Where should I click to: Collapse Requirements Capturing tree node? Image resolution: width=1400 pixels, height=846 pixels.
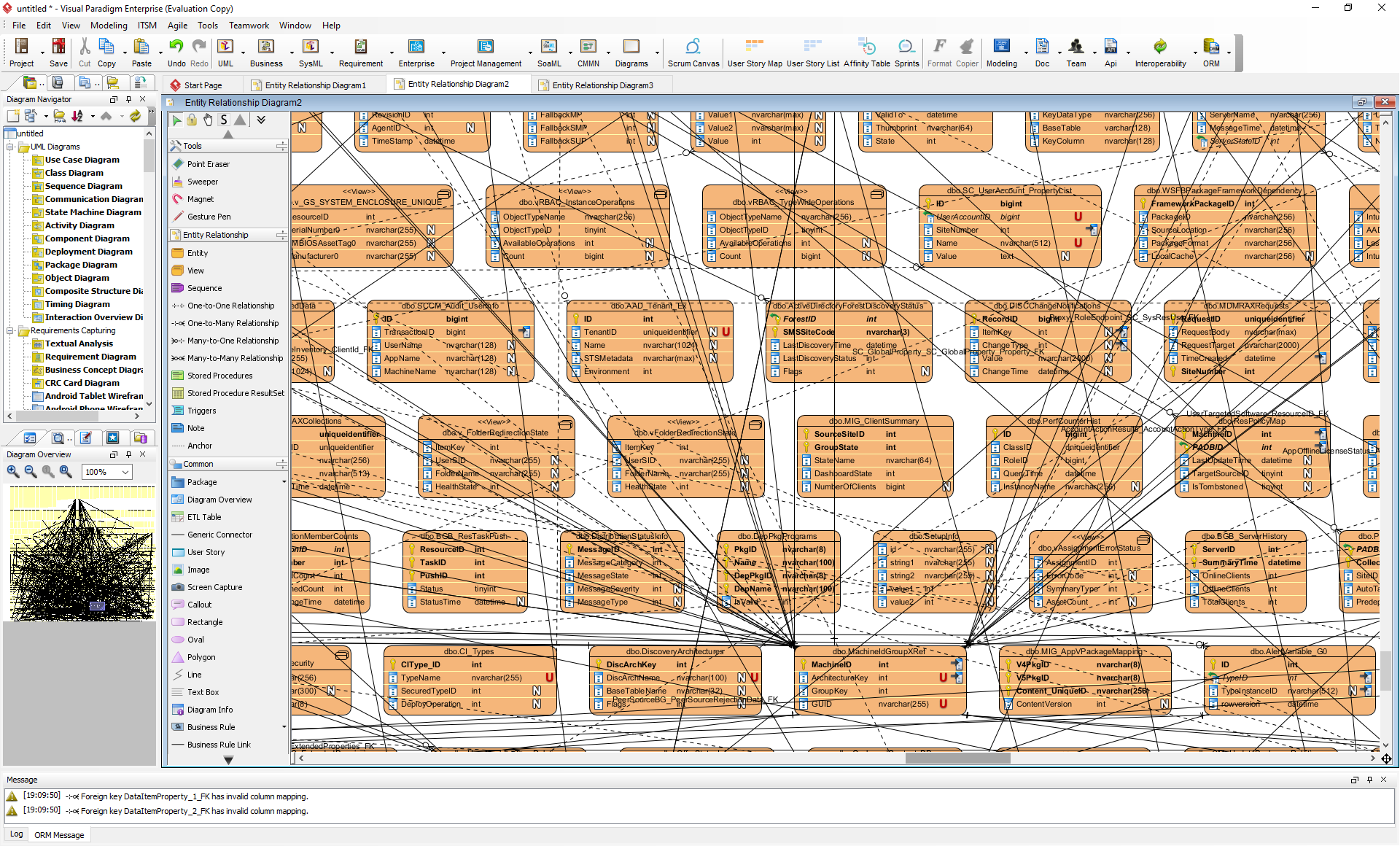pos(11,330)
